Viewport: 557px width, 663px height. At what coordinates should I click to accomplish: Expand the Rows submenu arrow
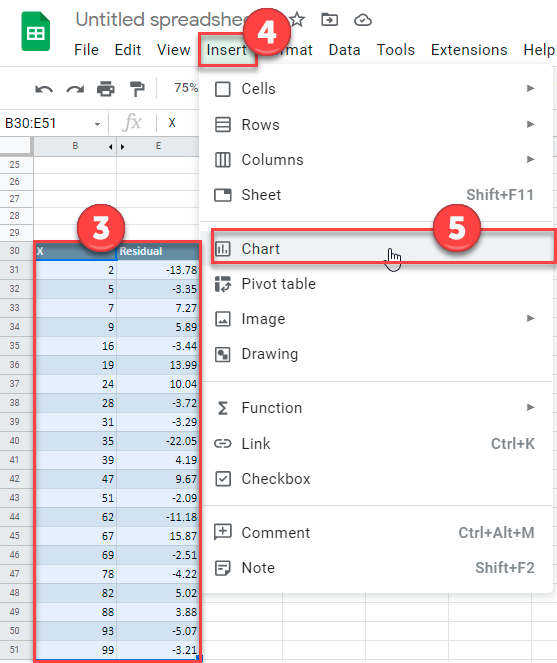click(x=530, y=124)
